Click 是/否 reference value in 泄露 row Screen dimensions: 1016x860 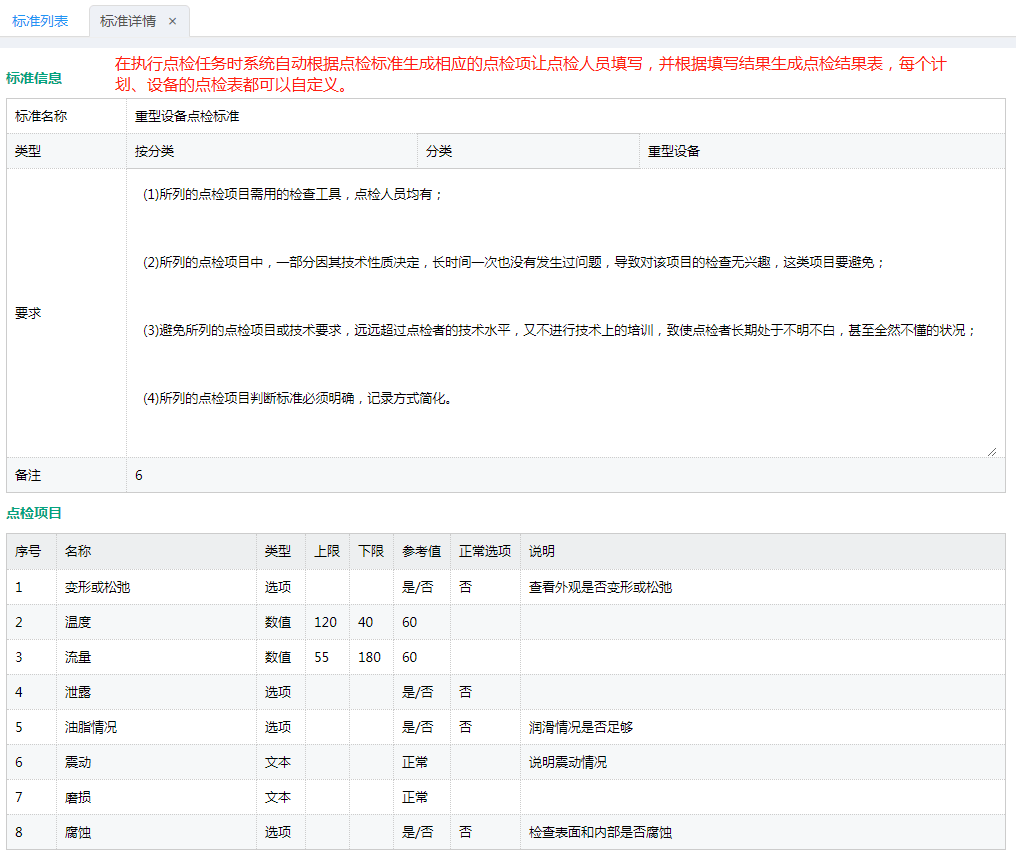point(417,692)
